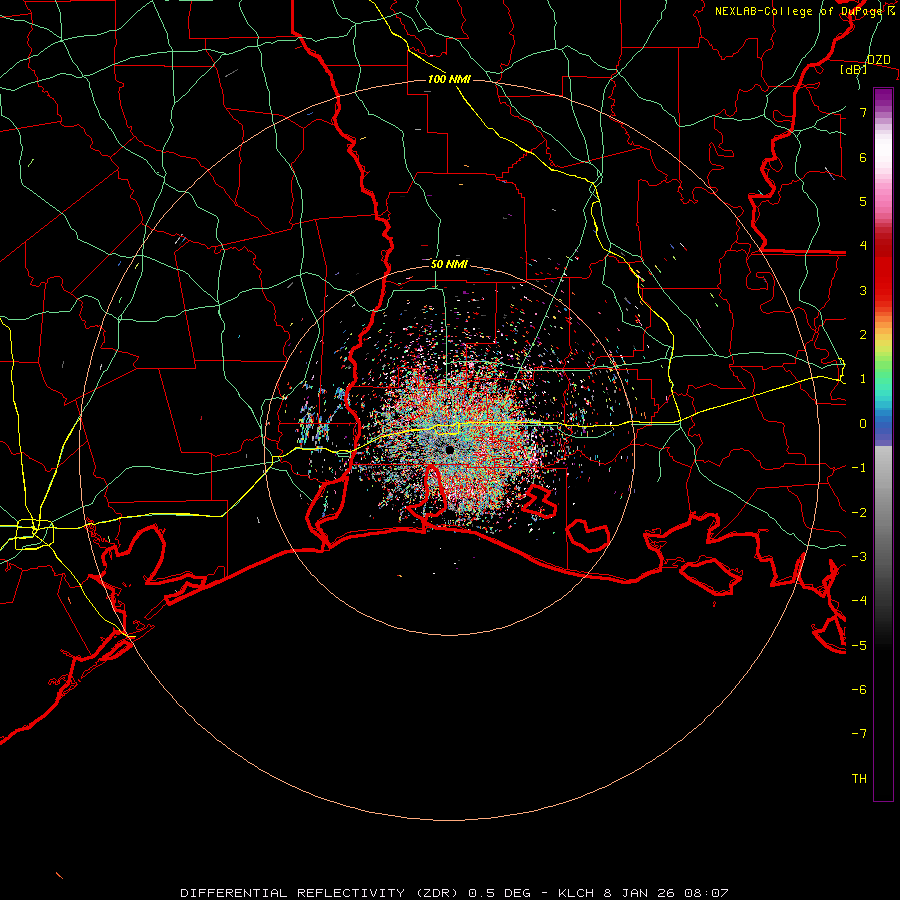Select the 0 tick label on color scale

(x=863, y=423)
